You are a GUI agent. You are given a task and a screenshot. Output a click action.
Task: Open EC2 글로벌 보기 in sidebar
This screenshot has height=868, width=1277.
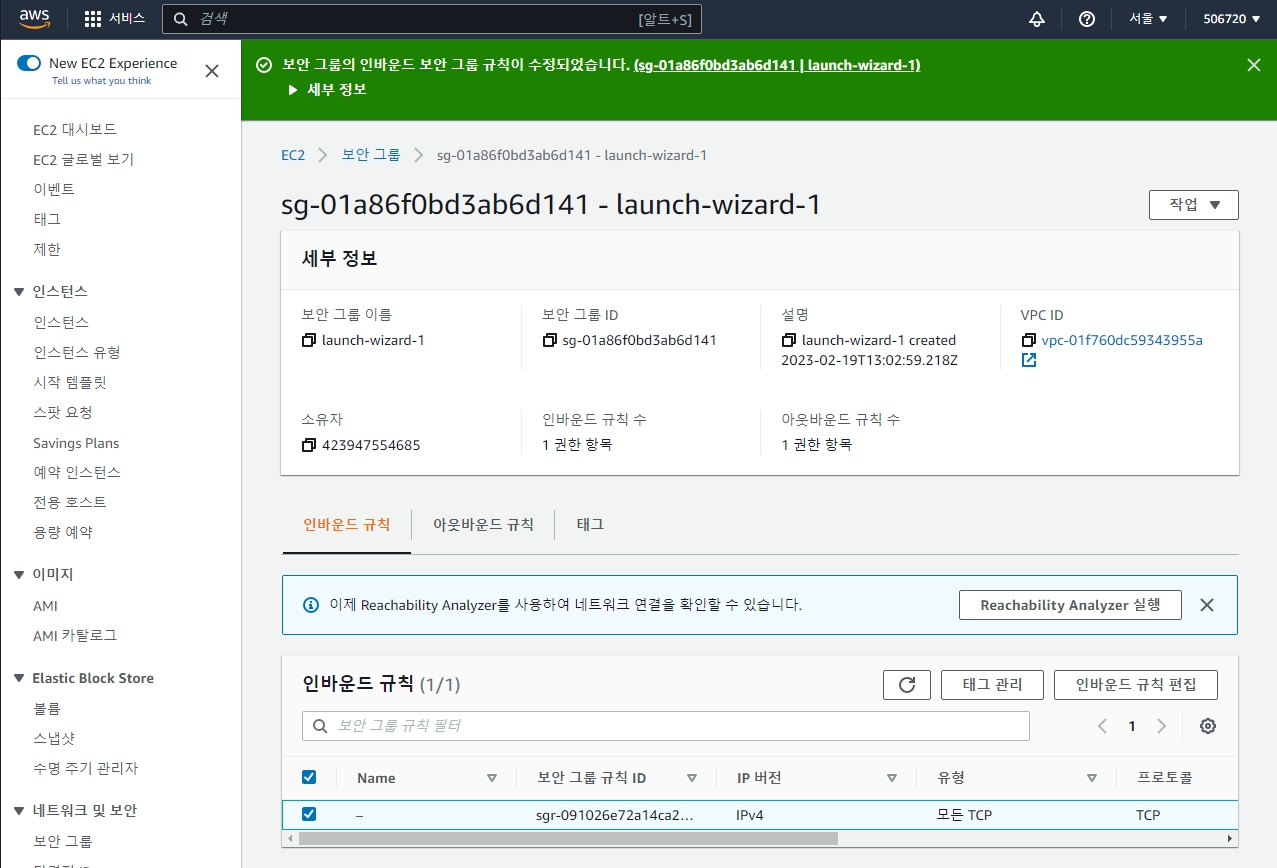coord(83,160)
